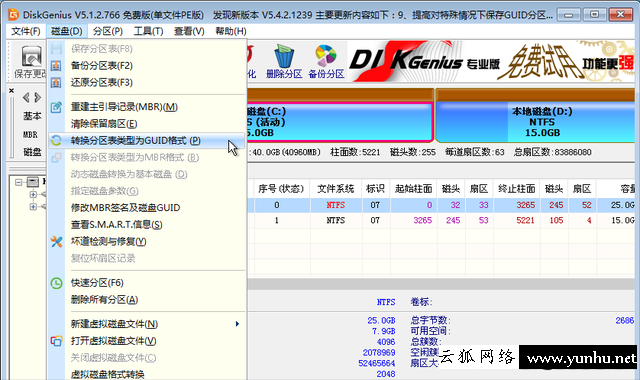Click the 坏道检测与修复 tools icon
The width and height of the screenshot is (640, 380).
click(56, 242)
